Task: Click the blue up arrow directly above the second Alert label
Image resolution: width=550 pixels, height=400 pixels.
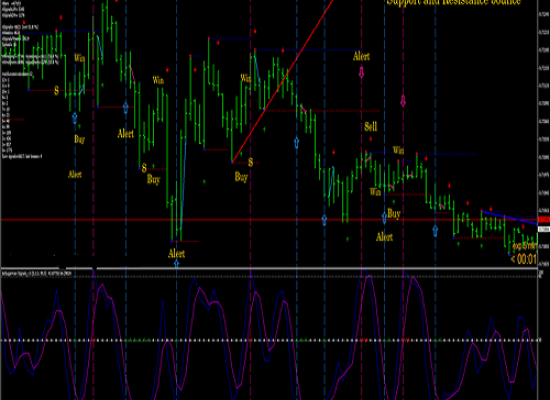Action: [x=126, y=108]
